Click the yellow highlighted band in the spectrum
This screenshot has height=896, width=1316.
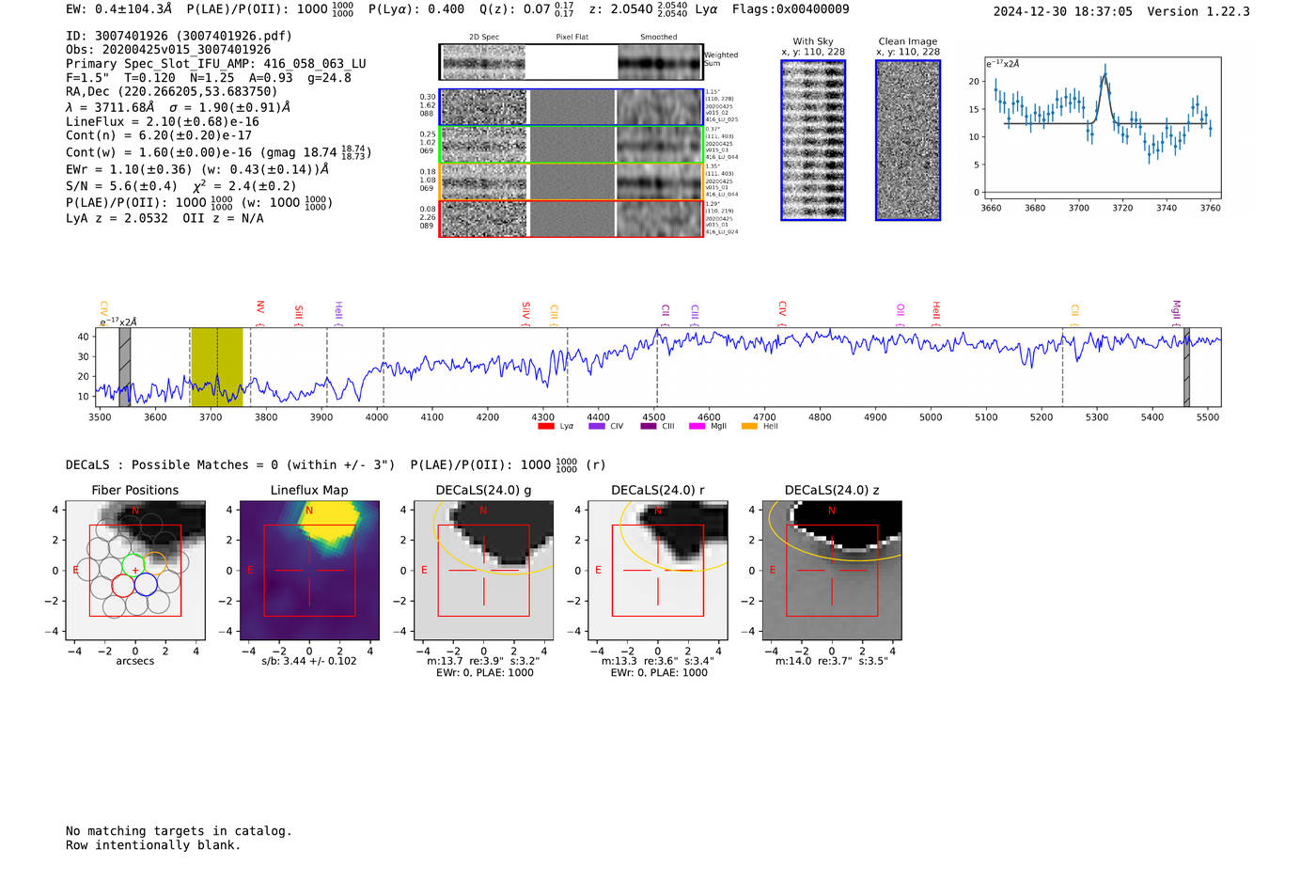click(x=217, y=367)
